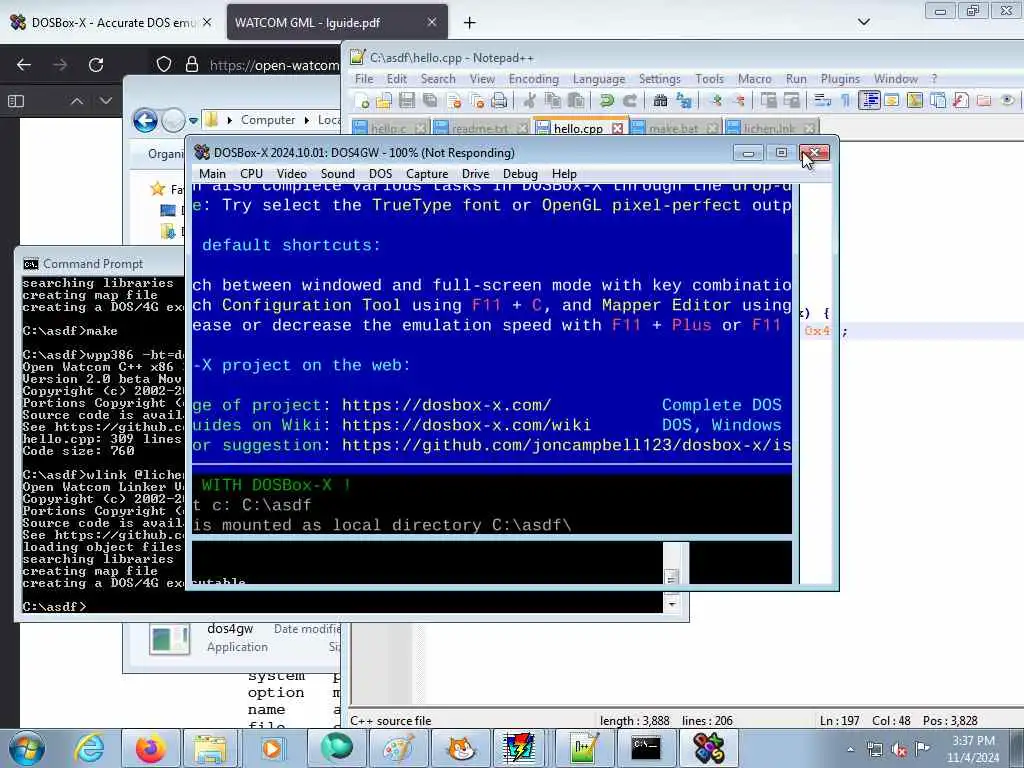Open the Capture menu in DOSBox-X
The image size is (1024, 768).
(427, 174)
